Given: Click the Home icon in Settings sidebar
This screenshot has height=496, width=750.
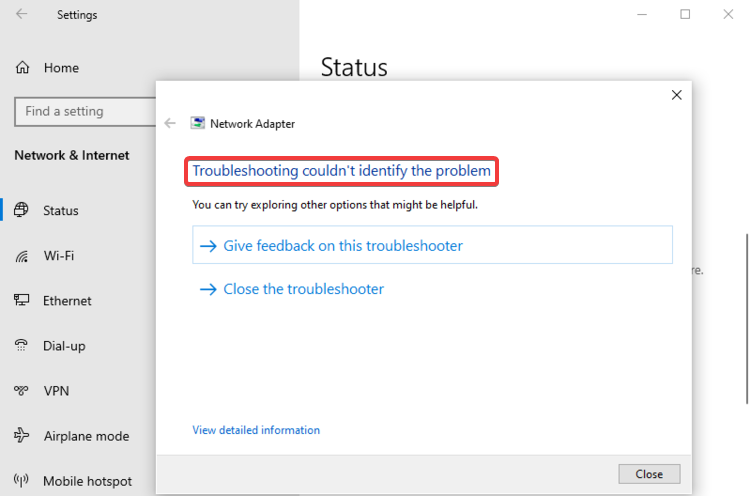Looking at the screenshot, I should click(22, 68).
